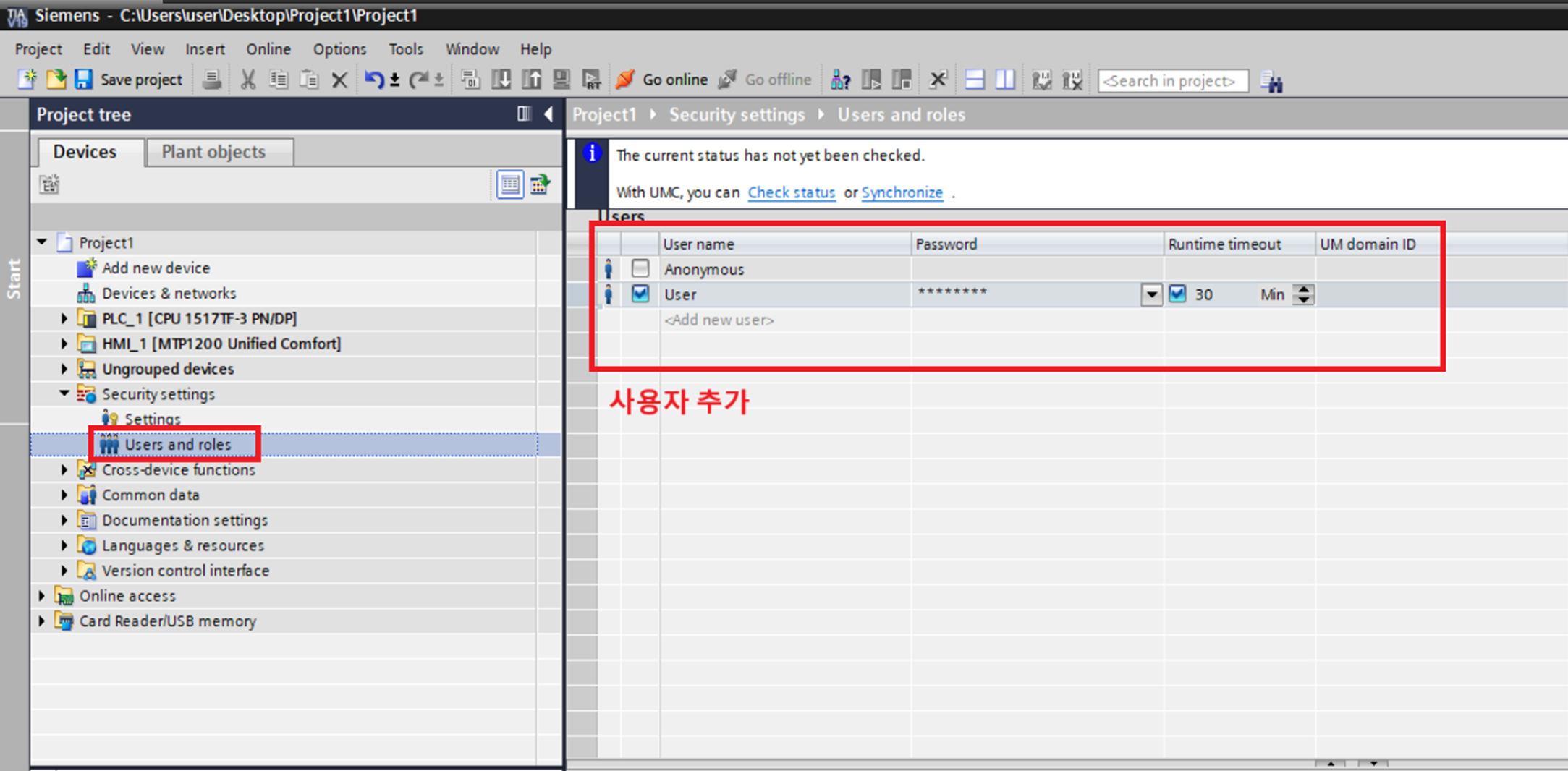1568x771 pixels.
Task: Split editor space horizontally
Action: click(975, 80)
